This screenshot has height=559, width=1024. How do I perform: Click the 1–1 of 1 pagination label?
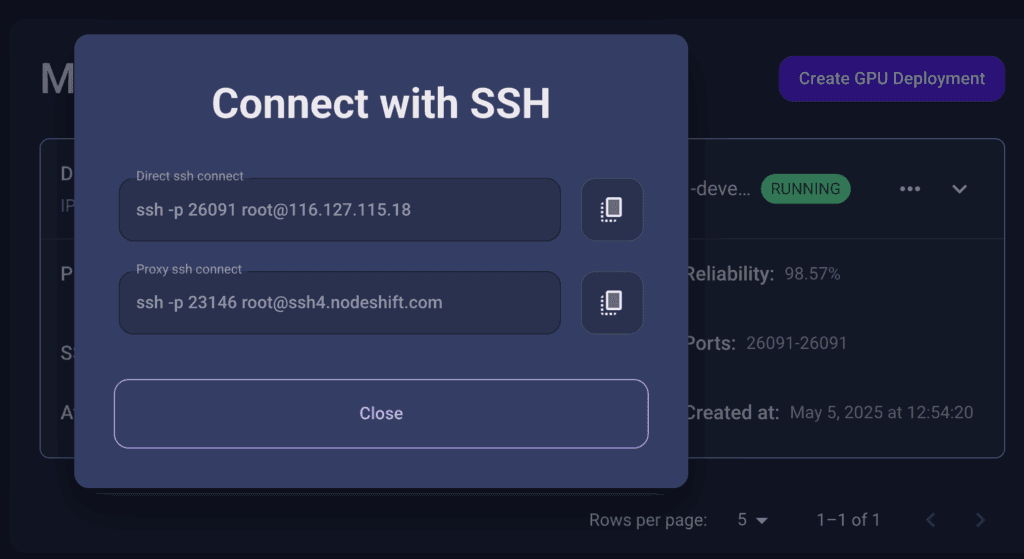pos(848,520)
